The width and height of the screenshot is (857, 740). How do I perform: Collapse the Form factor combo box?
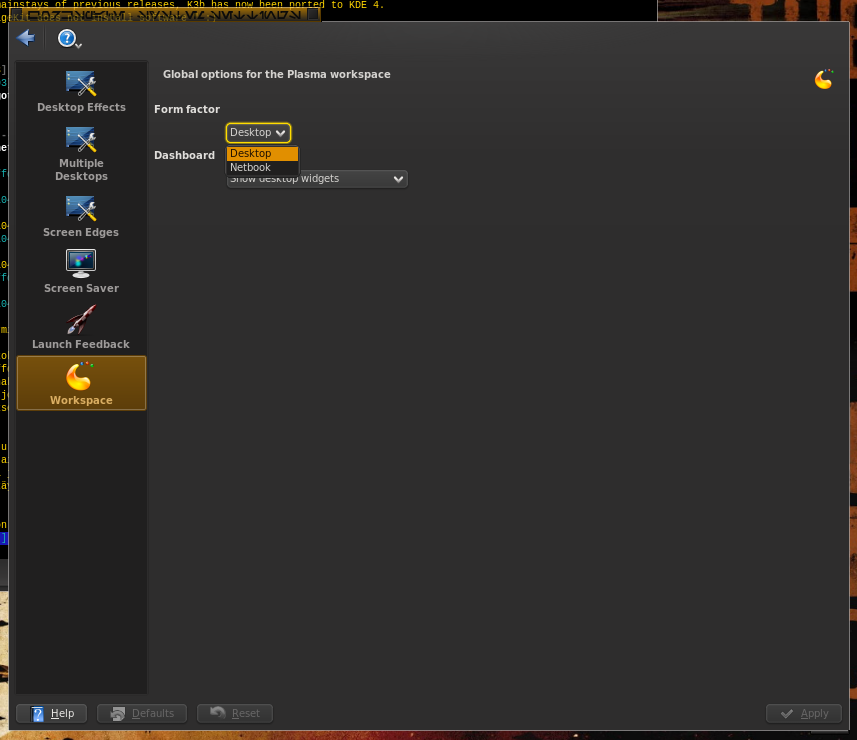(x=258, y=133)
